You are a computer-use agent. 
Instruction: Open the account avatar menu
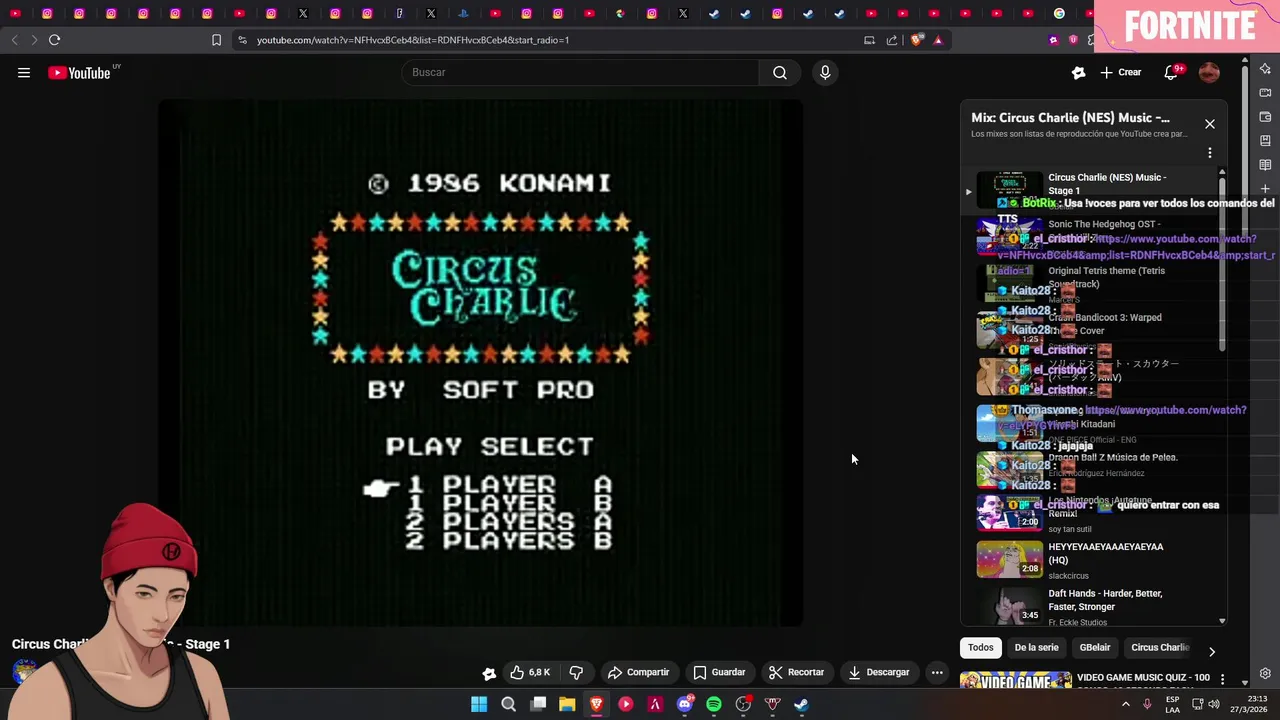coord(1209,72)
